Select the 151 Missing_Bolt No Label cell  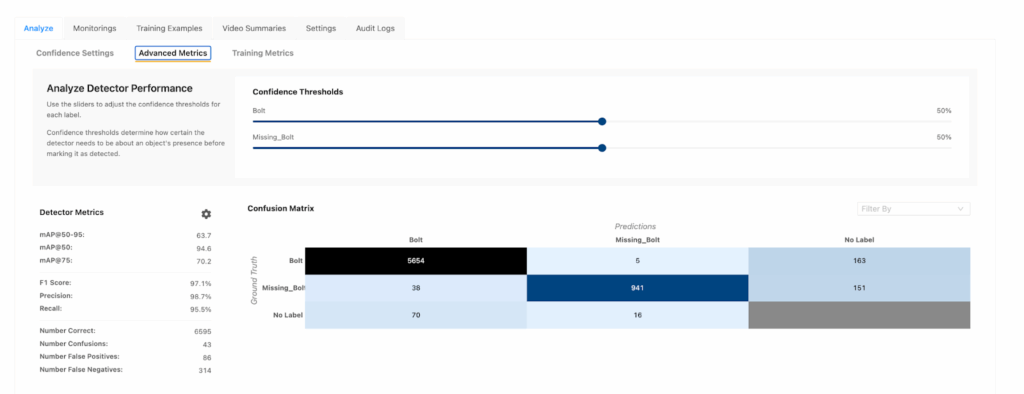(859, 287)
